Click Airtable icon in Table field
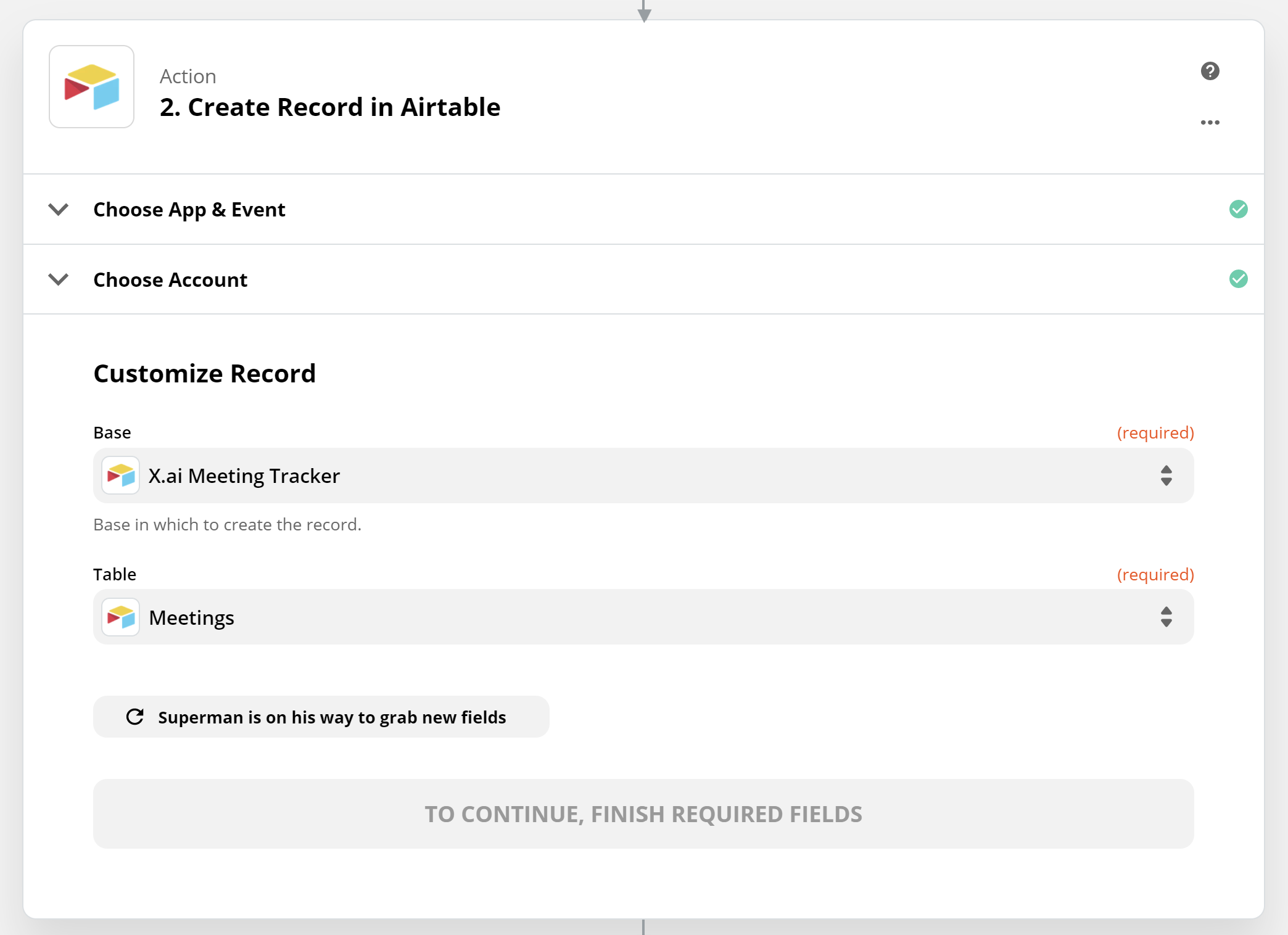Image resolution: width=1288 pixels, height=935 pixels. pyautogui.click(x=121, y=617)
